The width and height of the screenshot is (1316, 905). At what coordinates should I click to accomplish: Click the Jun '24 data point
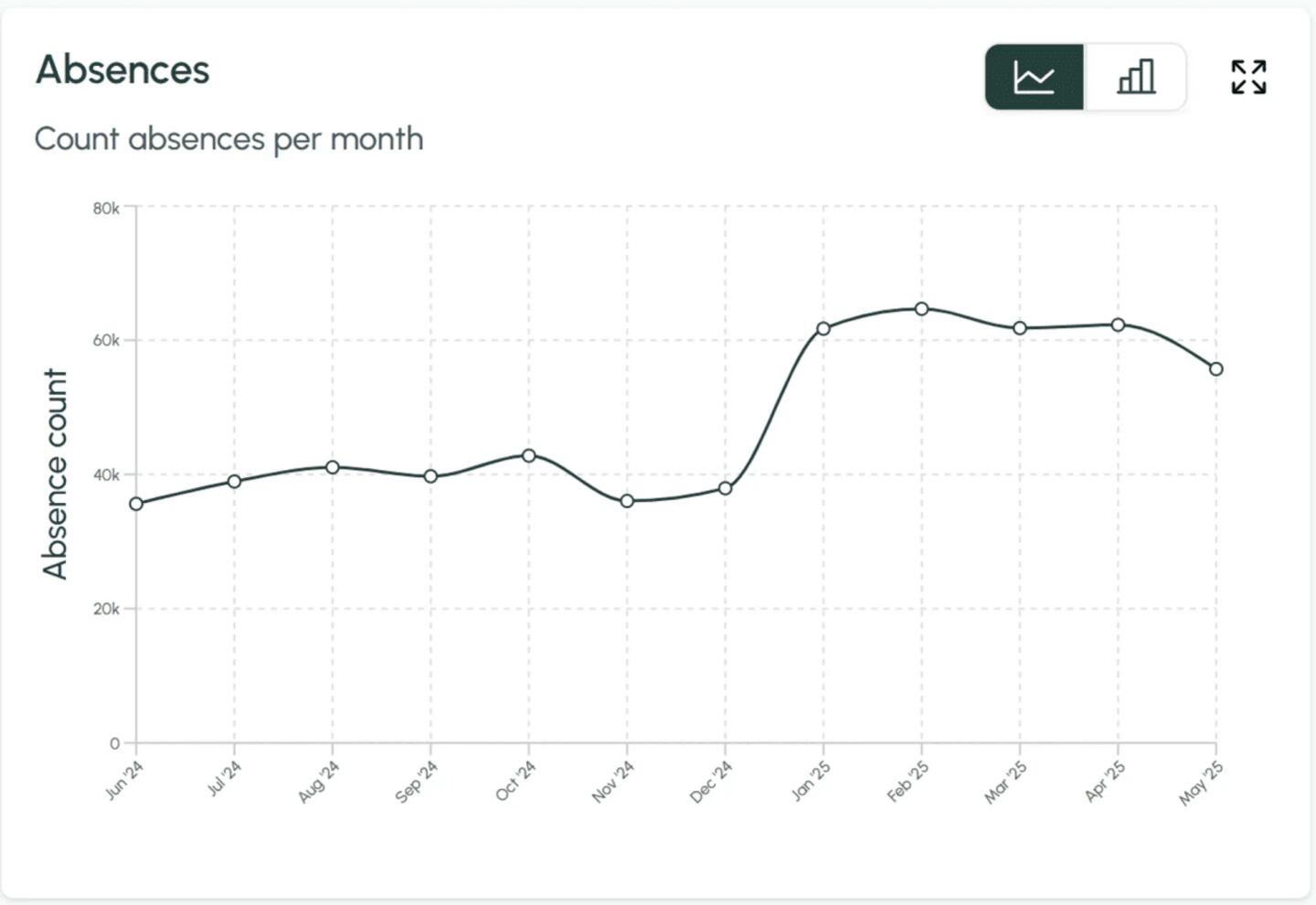[136, 504]
